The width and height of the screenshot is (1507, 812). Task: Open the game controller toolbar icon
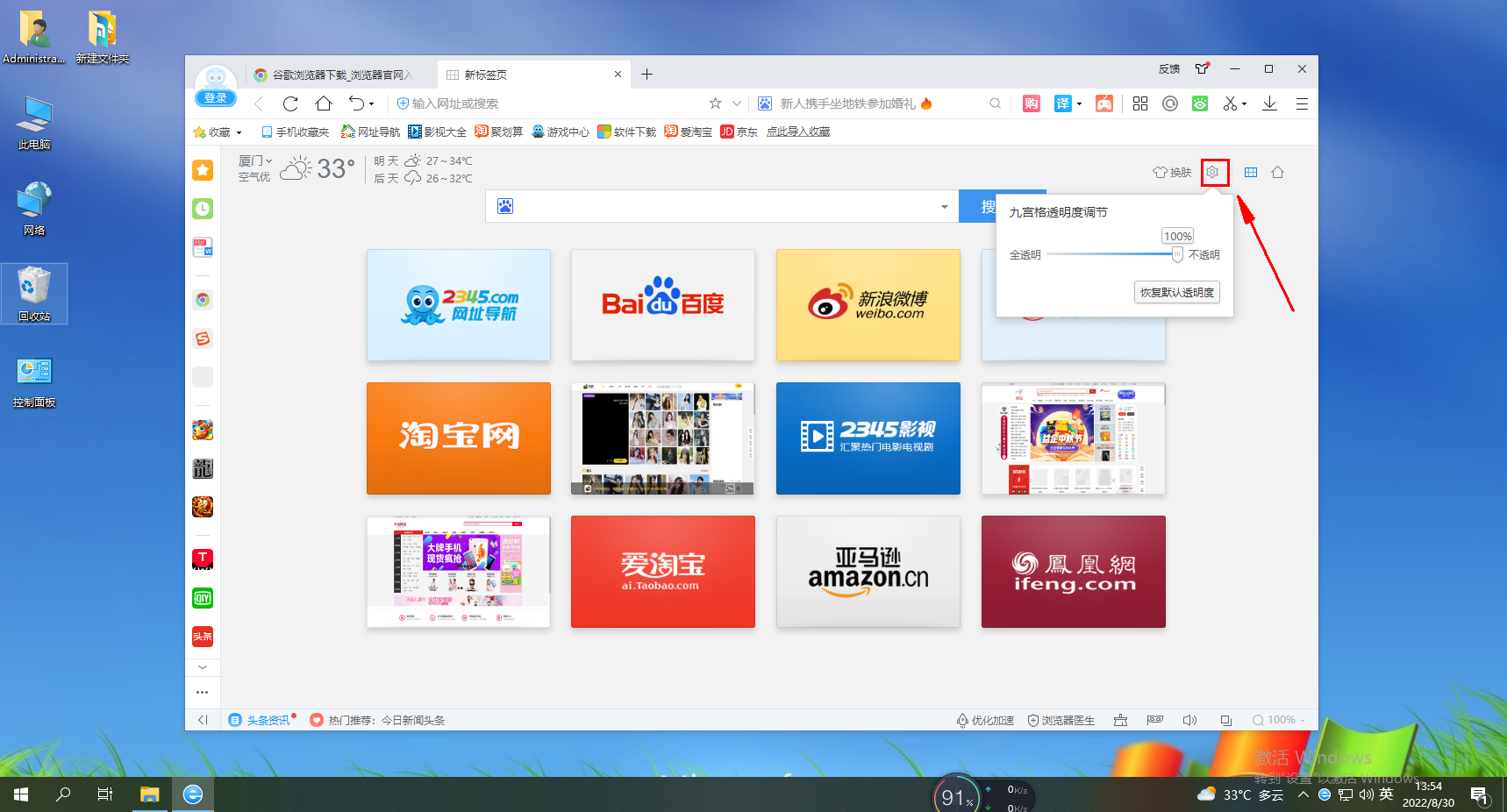[x=1104, y=103]
